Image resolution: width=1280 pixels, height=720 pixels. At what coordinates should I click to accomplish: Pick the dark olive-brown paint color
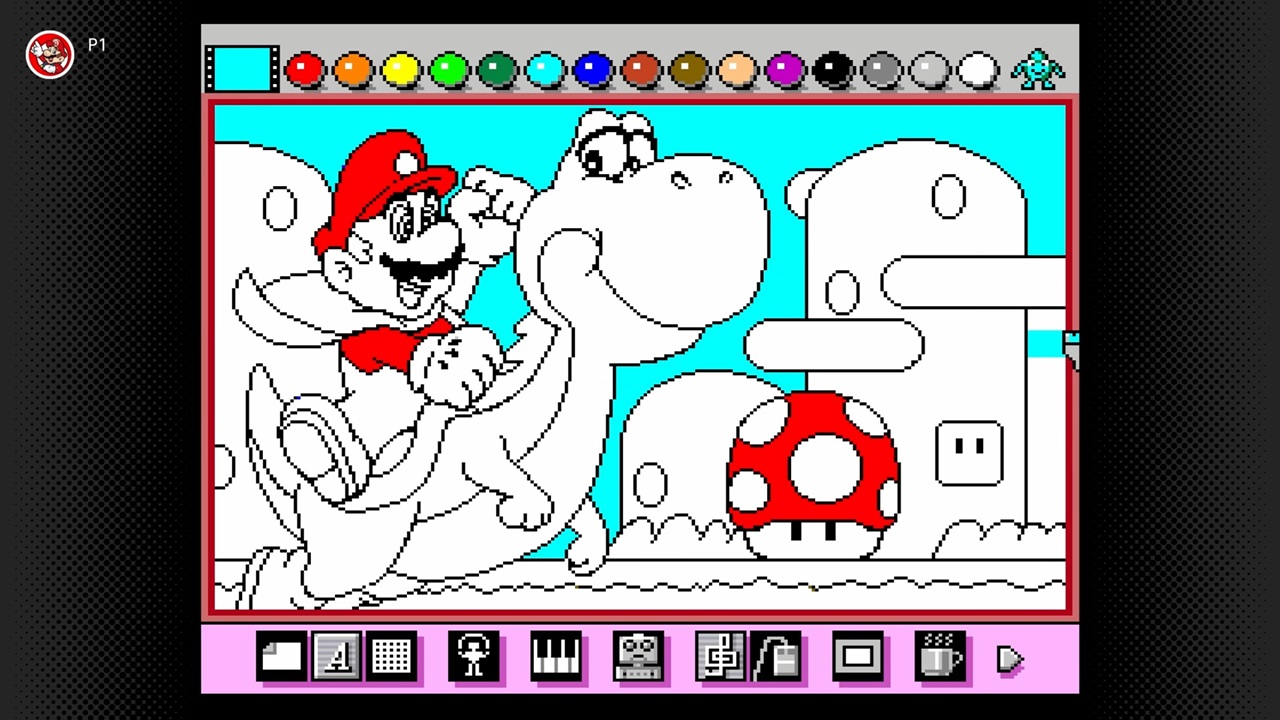(689, 70)
